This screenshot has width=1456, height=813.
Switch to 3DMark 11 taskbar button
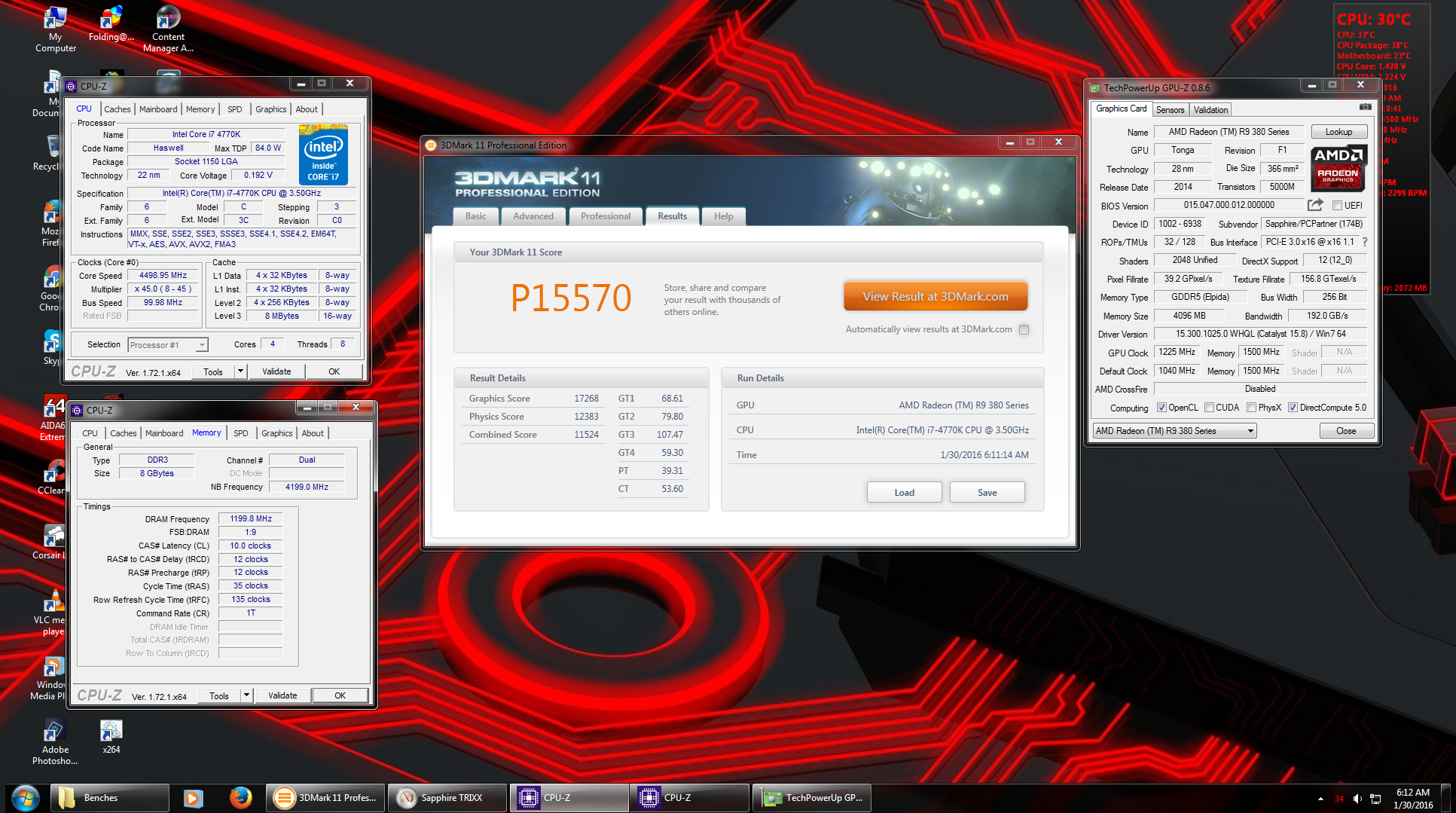point(327,798)
